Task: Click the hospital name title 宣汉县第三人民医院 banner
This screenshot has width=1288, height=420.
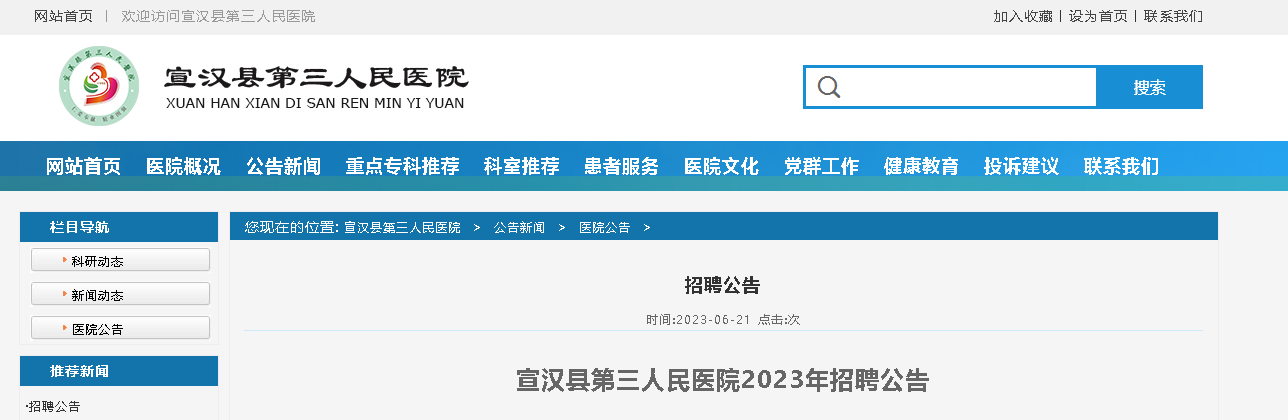Action: click(316, 77)
